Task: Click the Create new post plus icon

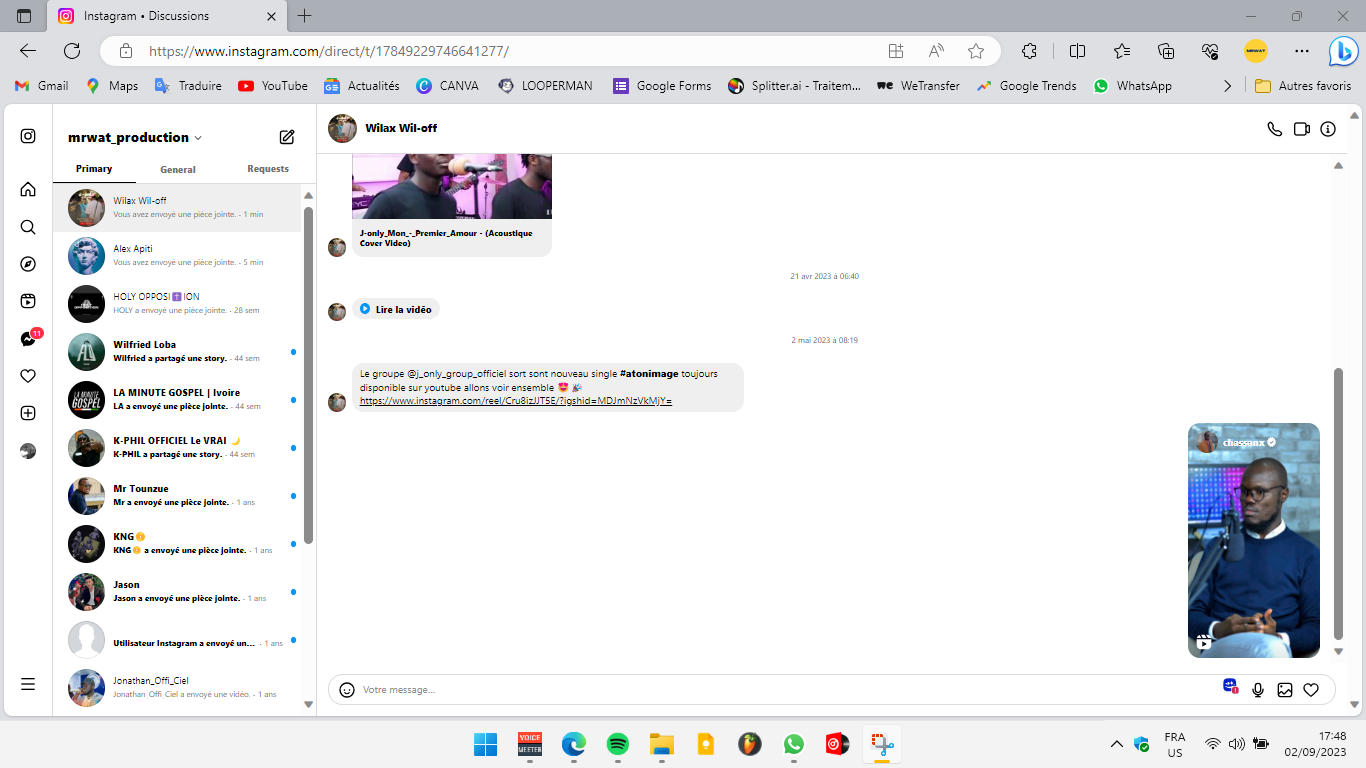Action: coord(28,413)
